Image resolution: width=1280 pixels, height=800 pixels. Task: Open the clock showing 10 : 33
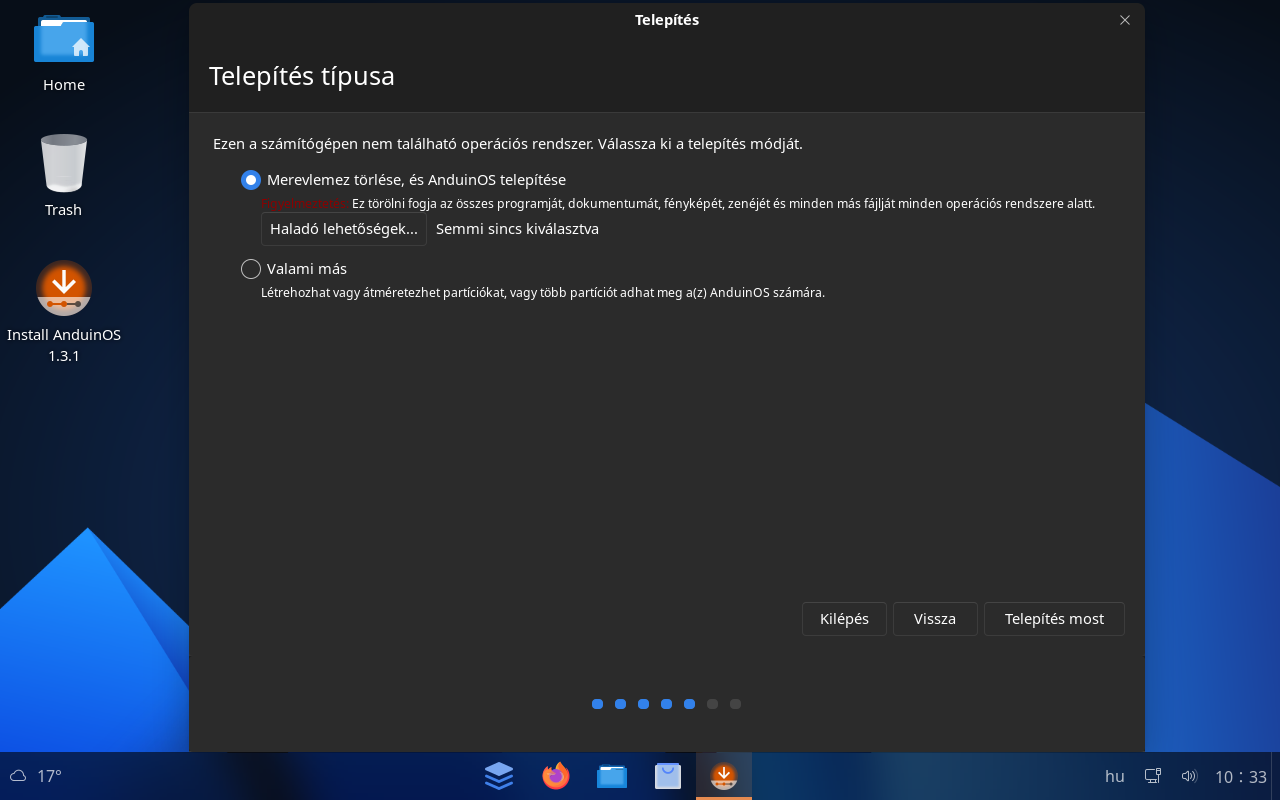coord(1241,777)
